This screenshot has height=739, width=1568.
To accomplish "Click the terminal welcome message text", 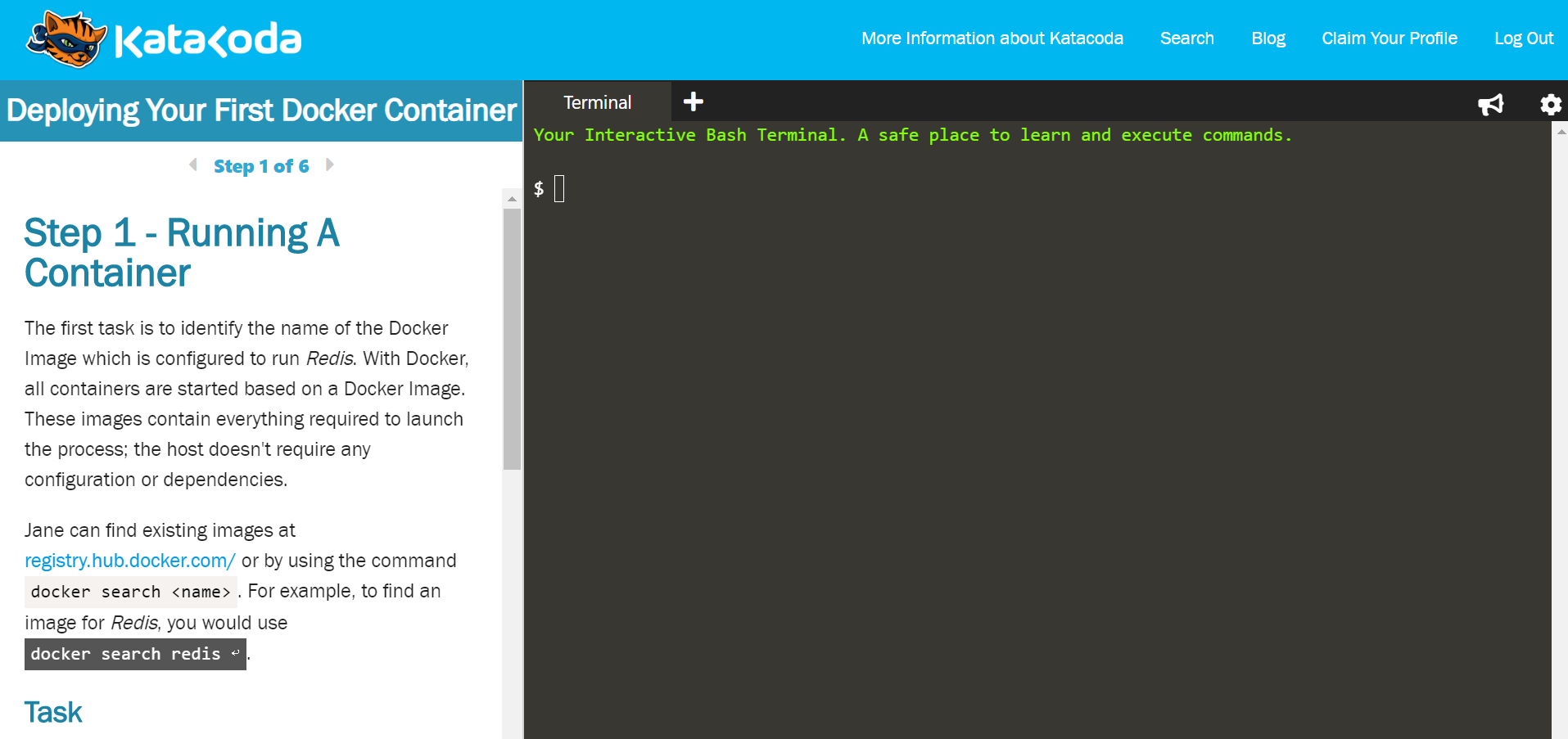I will (912, 135).
